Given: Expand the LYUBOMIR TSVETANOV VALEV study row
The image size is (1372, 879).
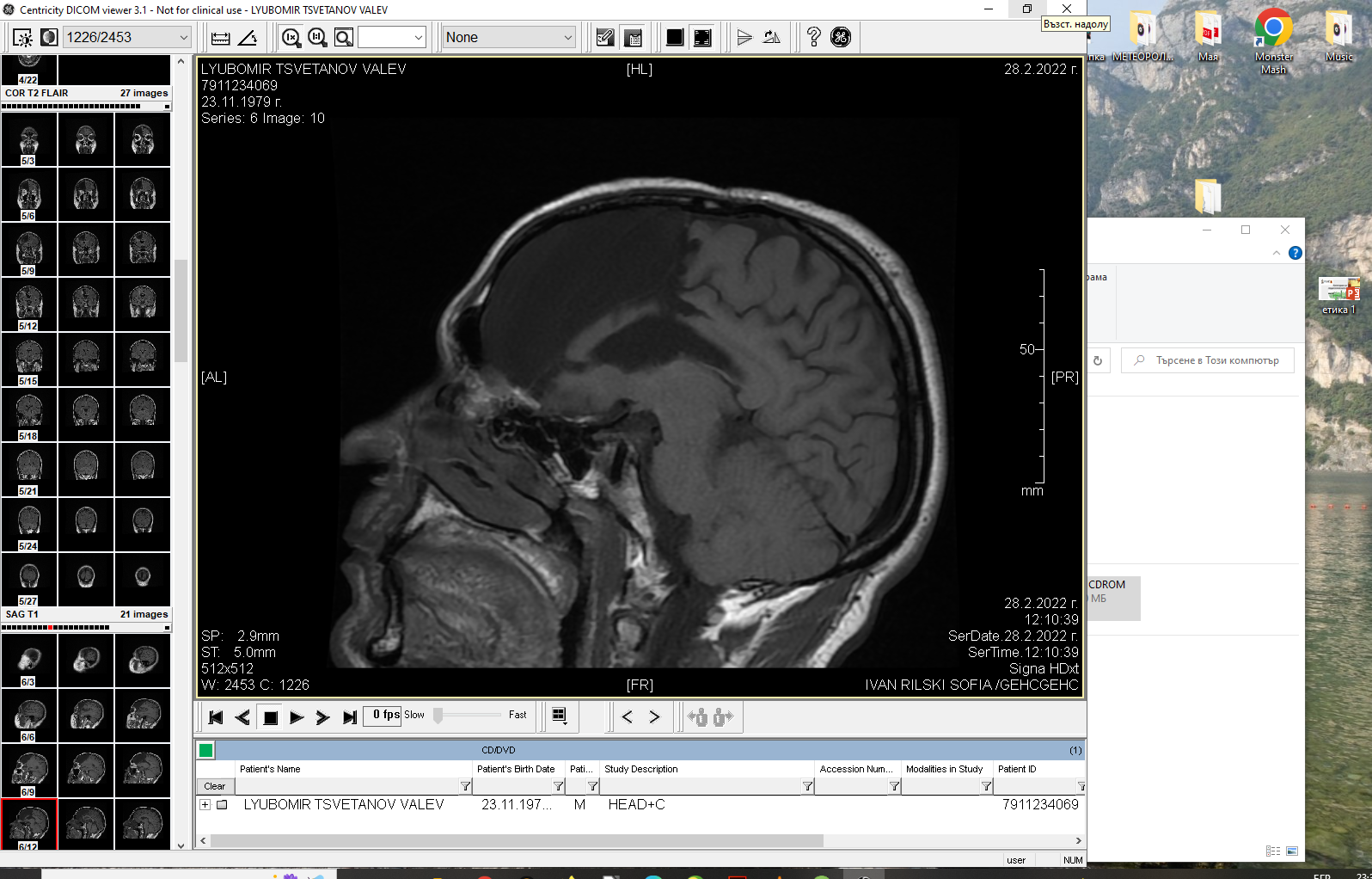Looking at the screenshot, I should 205,805.
